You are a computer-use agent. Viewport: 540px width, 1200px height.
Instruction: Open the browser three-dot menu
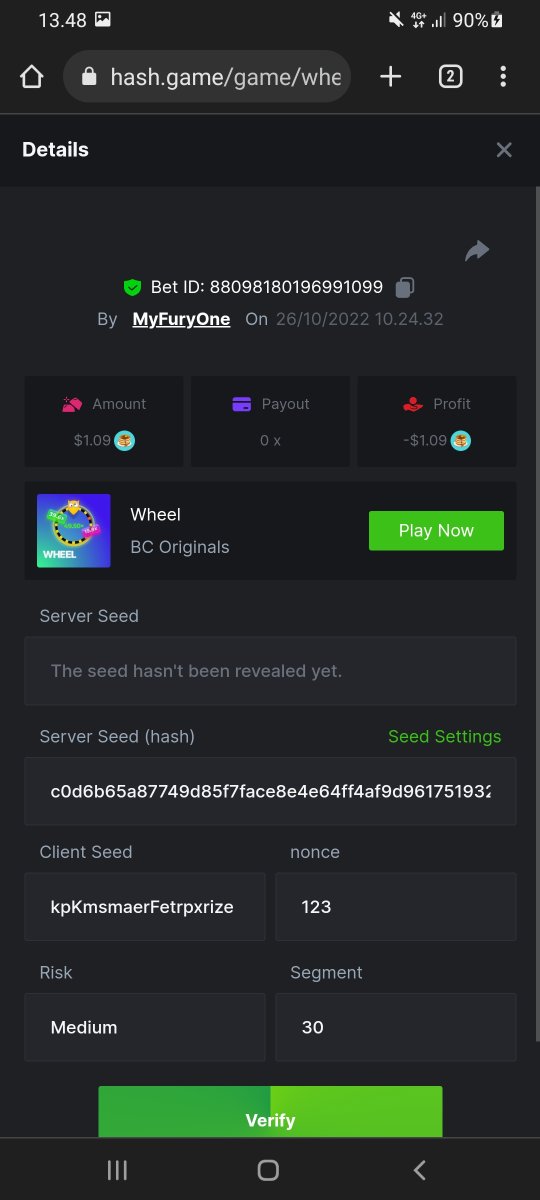click(x=503, y=77)
